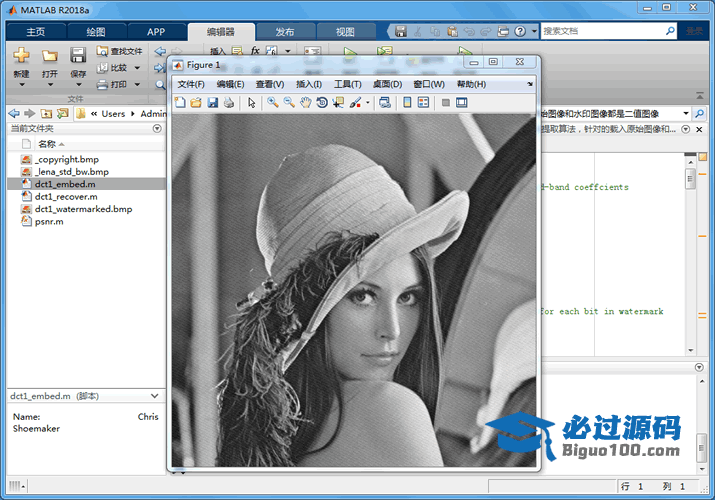Click the fx insert function icon
The image size is (715, 500).
(255, 51)
